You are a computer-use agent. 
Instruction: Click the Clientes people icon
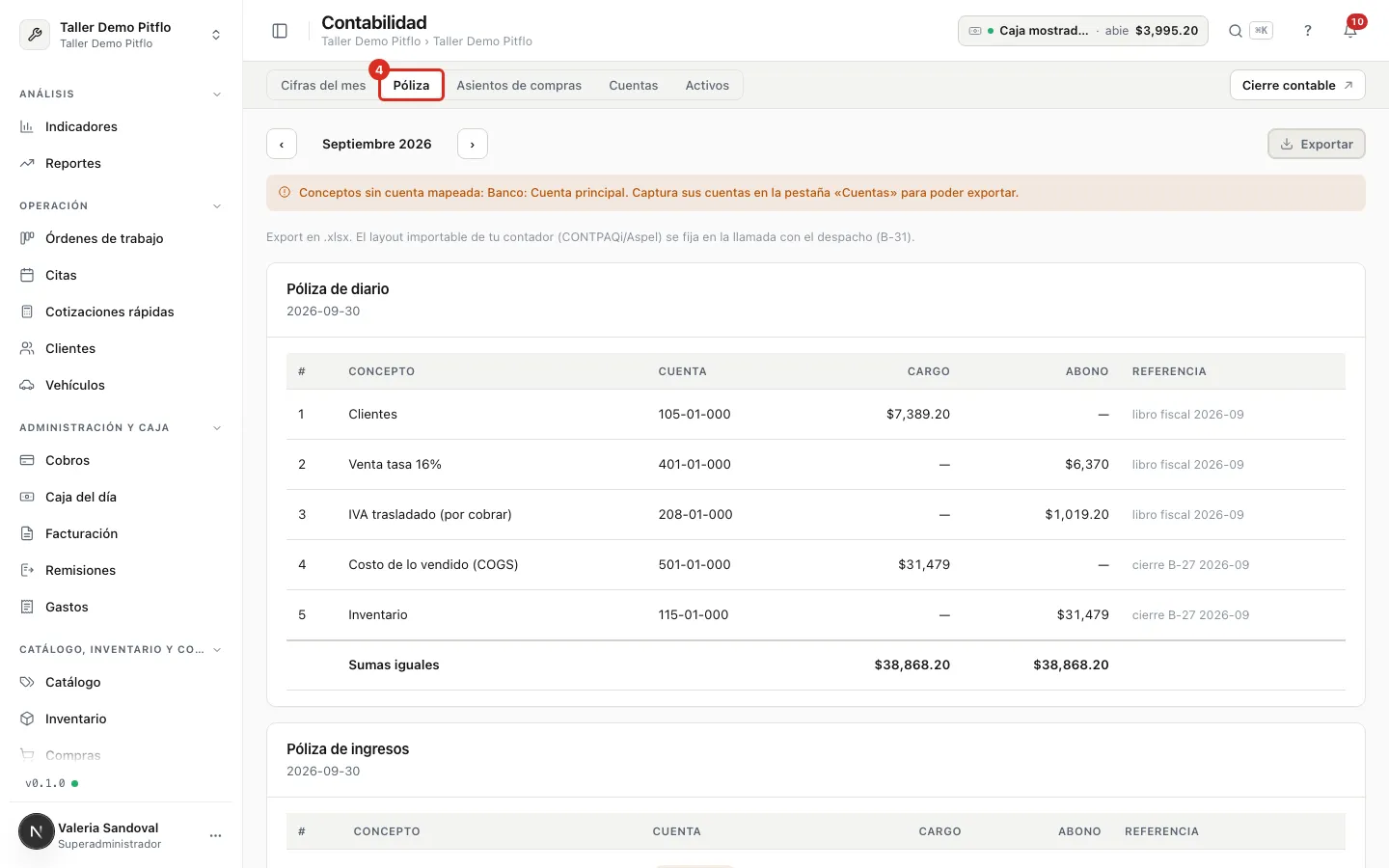tap(27, 348)
